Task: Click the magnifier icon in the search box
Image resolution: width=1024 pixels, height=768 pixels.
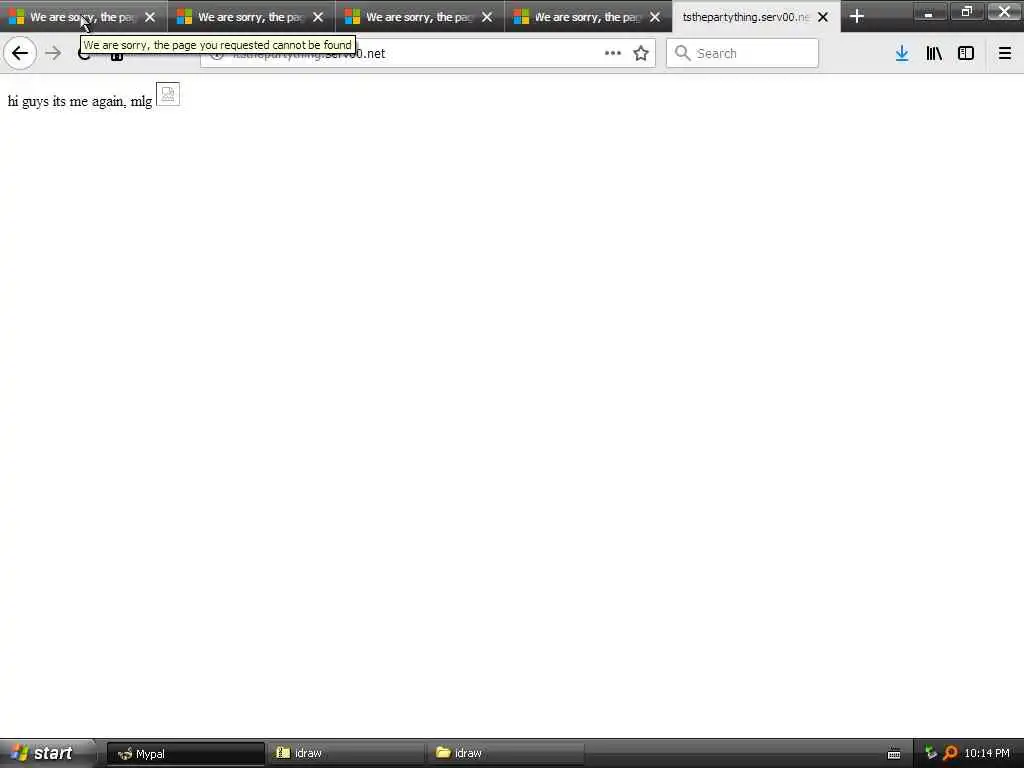Action: pos(682,53)
